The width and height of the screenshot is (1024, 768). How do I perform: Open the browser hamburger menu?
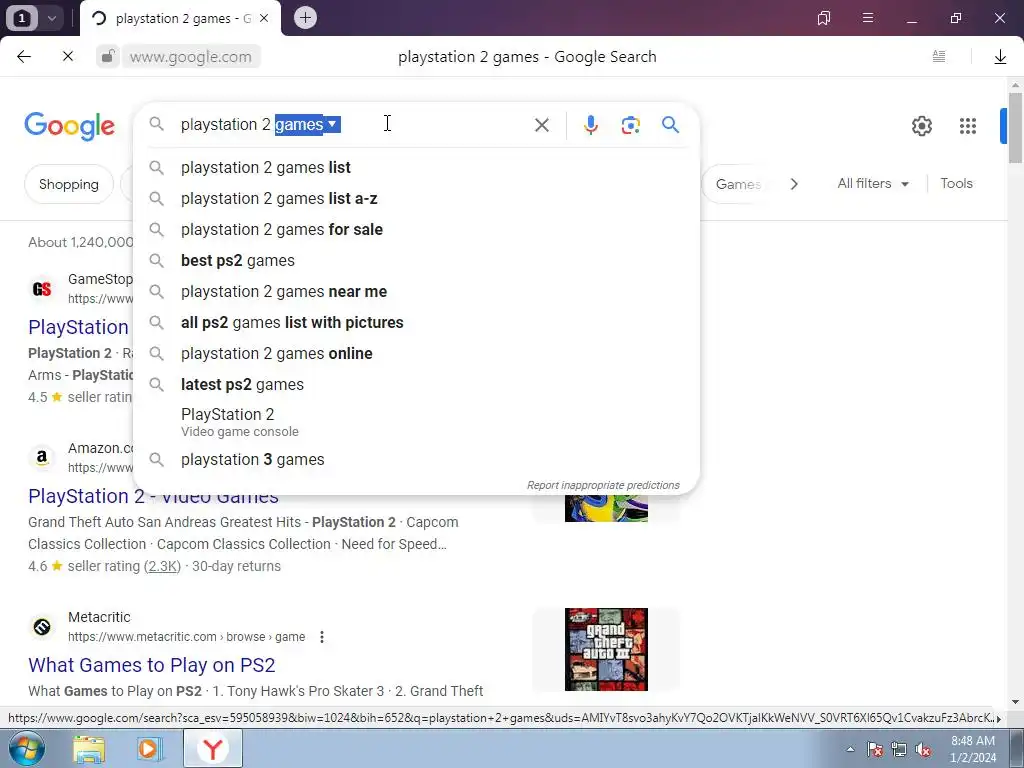click(867, 18)
